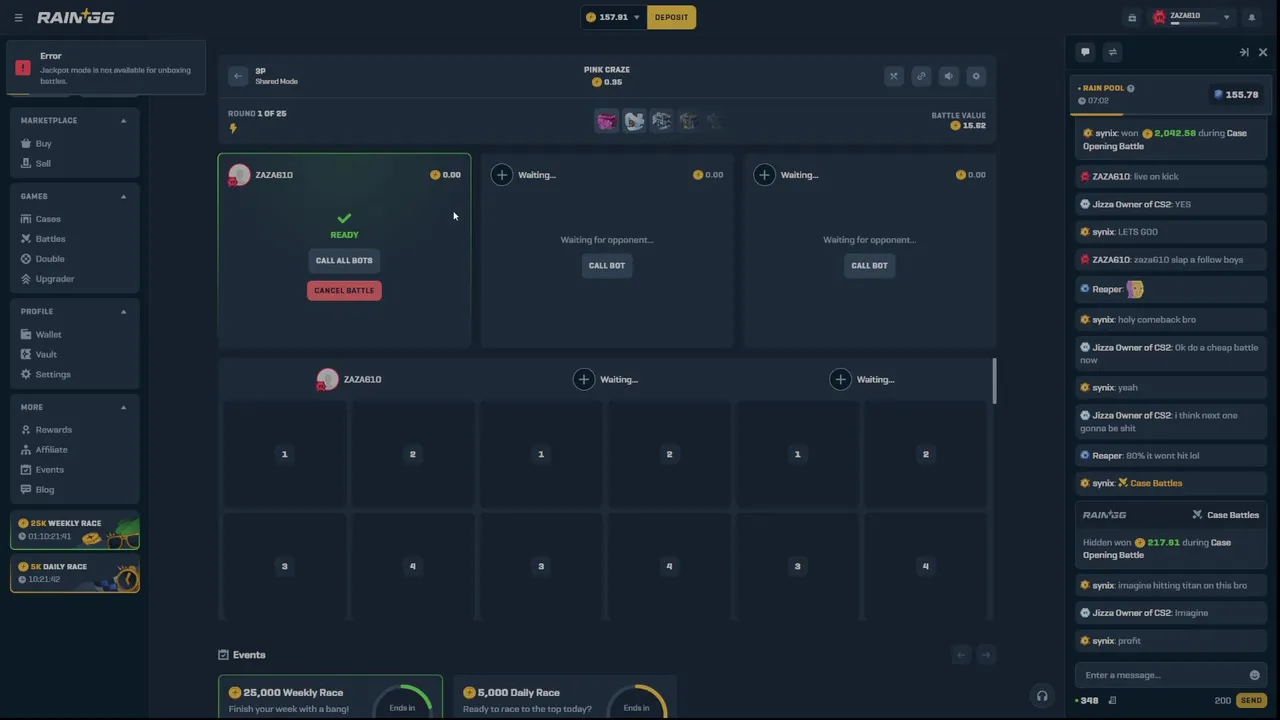The height and width of the screenshot is (720, 1280).
Task: Click the crossed-swords battle icon in header
Action: pos(894,76)
